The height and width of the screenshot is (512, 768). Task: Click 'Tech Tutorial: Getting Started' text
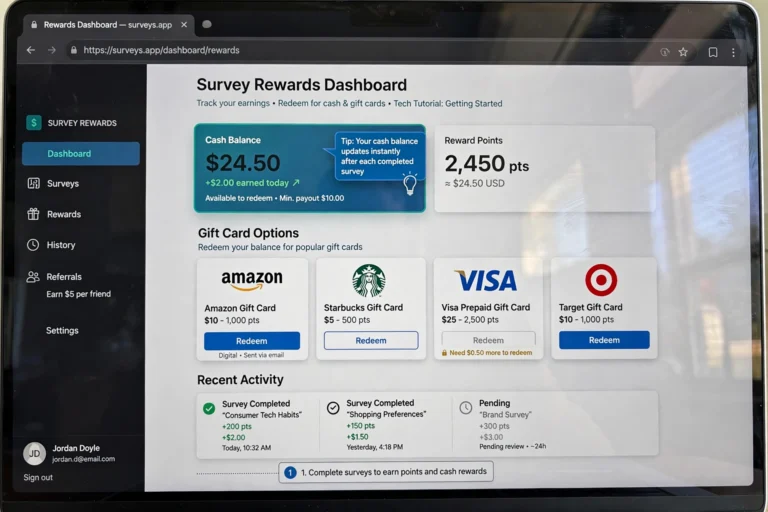(x=448, y=103)
